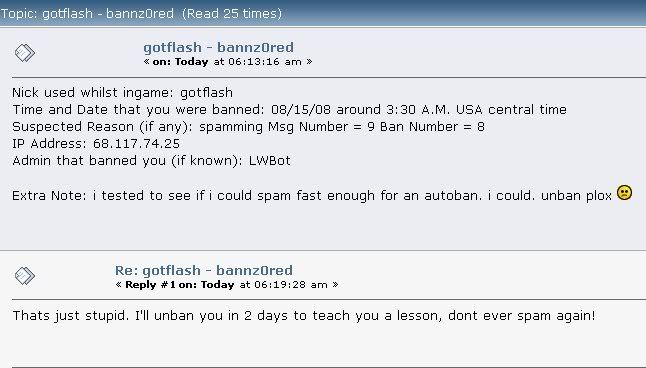Screen dimensions: 646x368
Task: Click the '(Read 25 times)' counter in the header
Action: point(232,14)
